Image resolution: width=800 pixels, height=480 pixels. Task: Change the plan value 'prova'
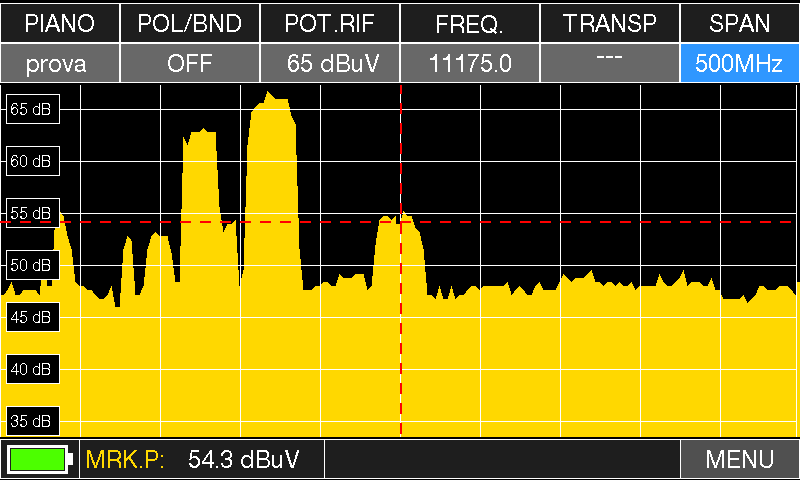tap(60, 63)
